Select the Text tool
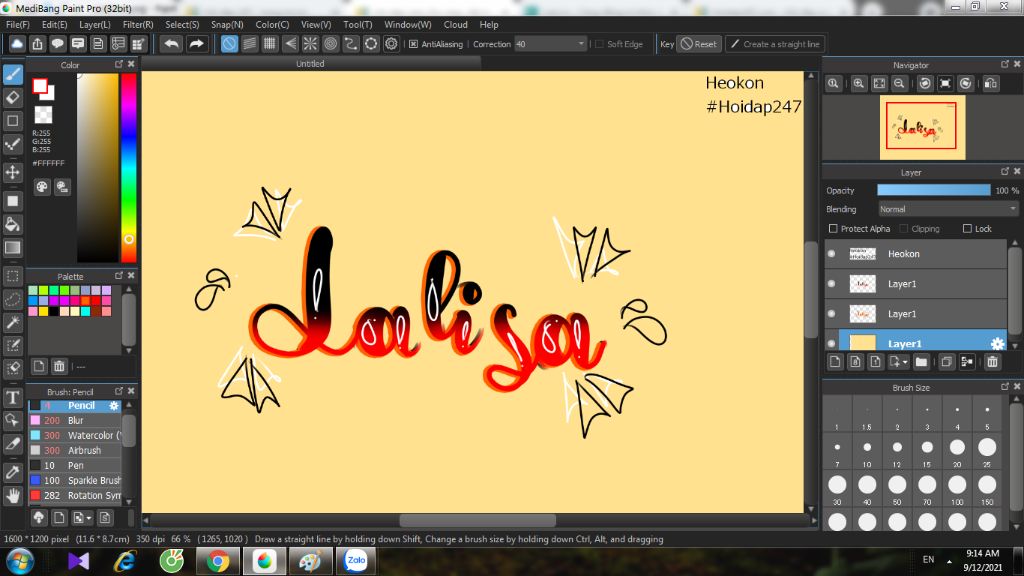 (x=12, y=398)
